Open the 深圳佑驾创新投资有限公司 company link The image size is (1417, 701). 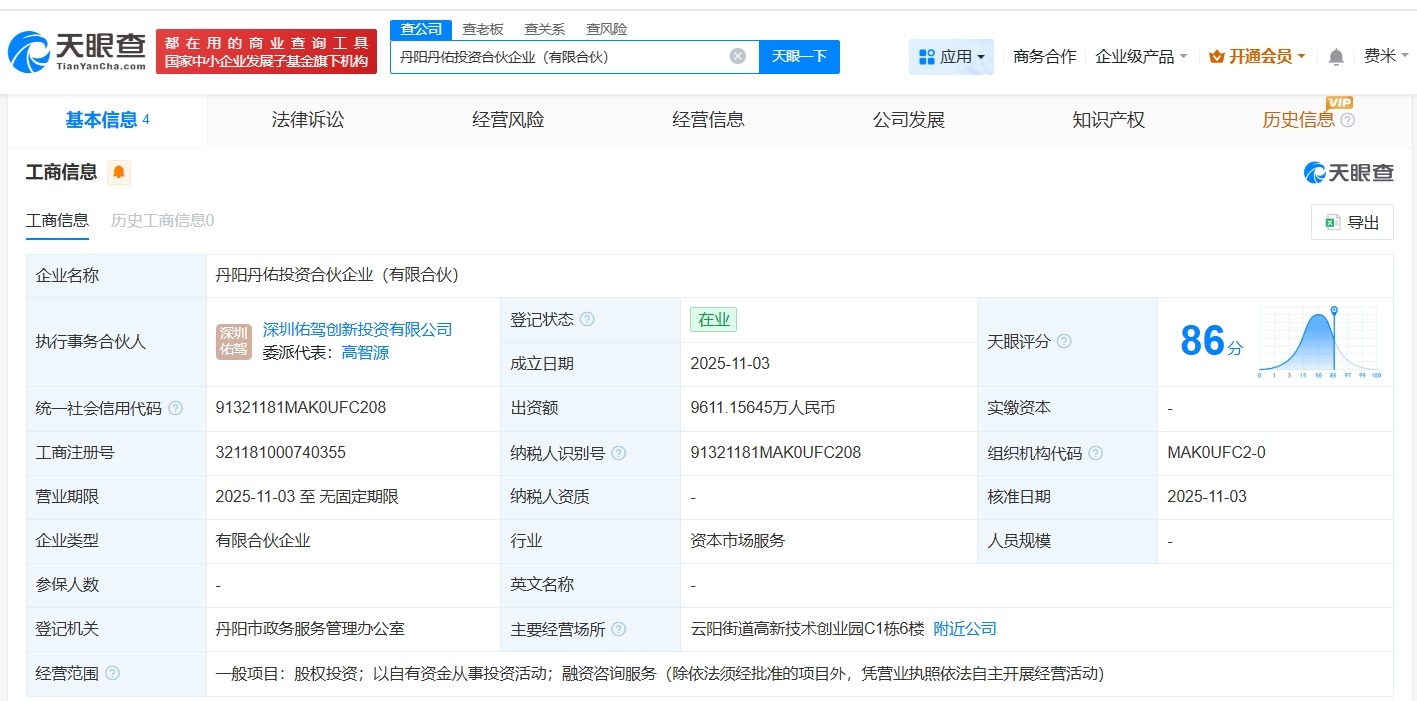[x=355, y=329]
